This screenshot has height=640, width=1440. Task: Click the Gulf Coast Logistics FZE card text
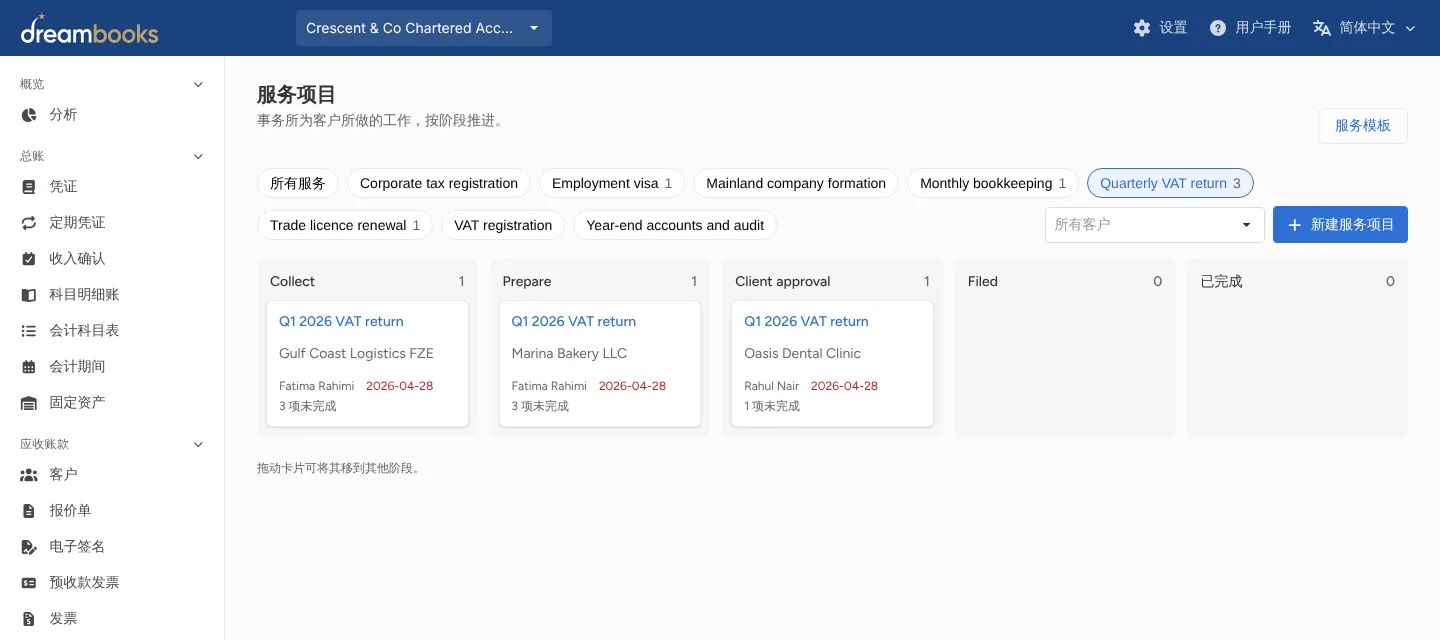(x=356, y=353)
